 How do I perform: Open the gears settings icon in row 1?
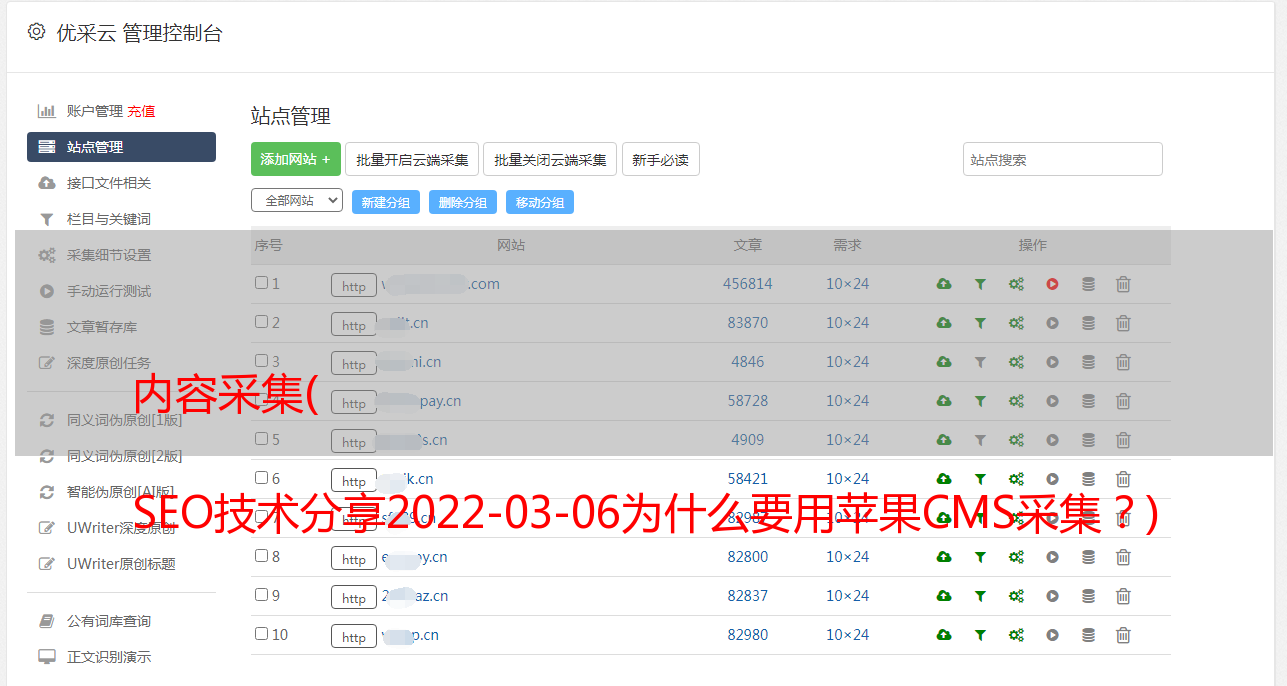1016,284
